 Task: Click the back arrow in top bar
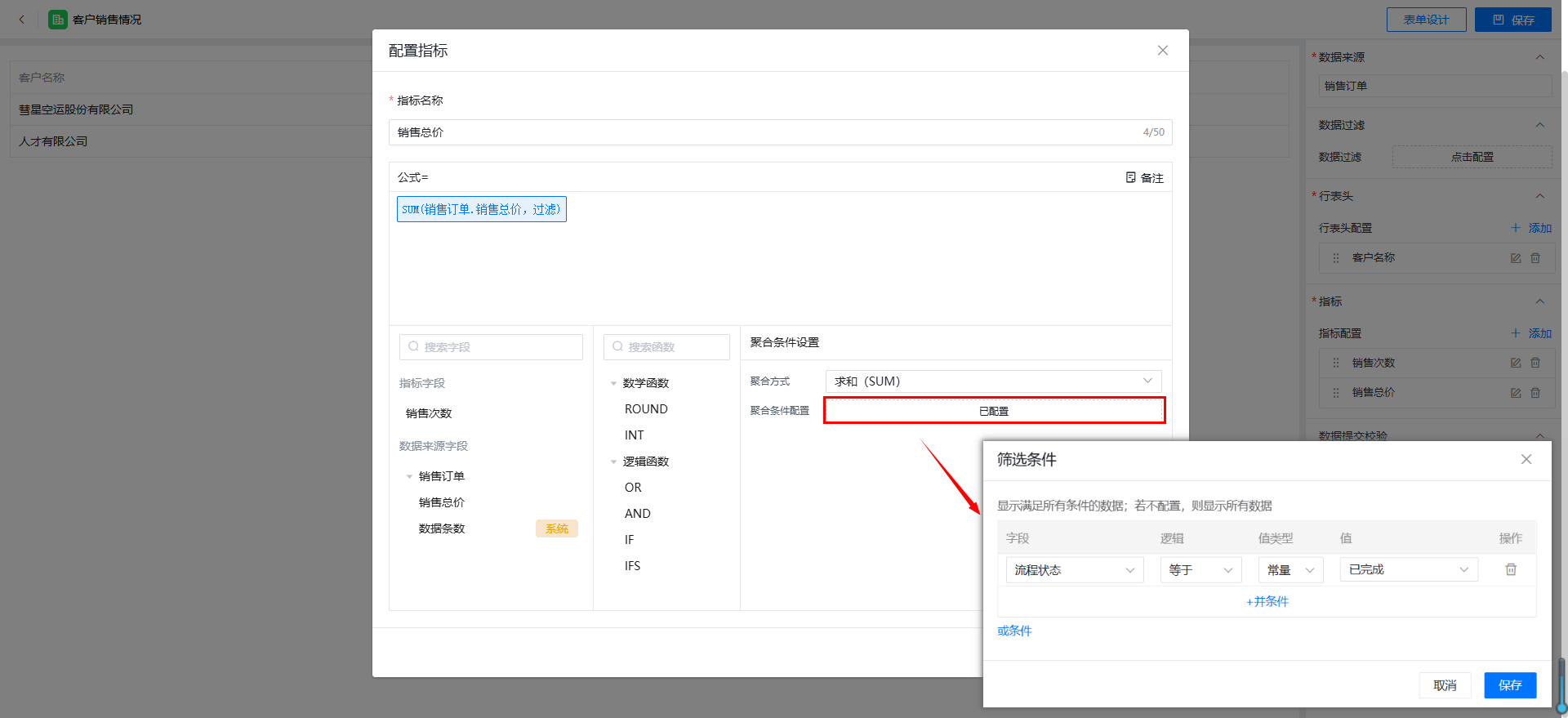point(22,20)
